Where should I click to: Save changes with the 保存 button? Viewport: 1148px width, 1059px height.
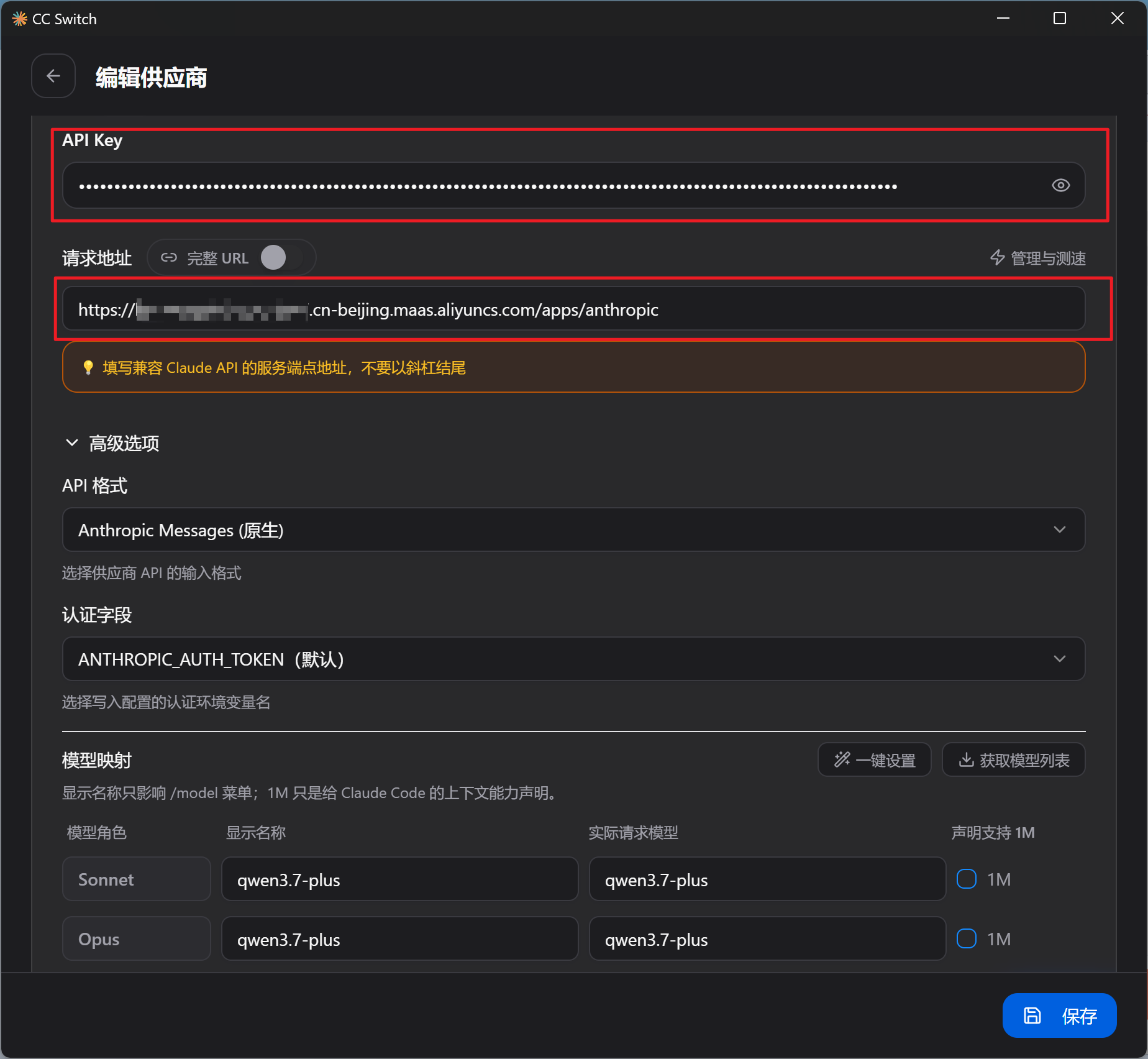coord(1059,1015)
